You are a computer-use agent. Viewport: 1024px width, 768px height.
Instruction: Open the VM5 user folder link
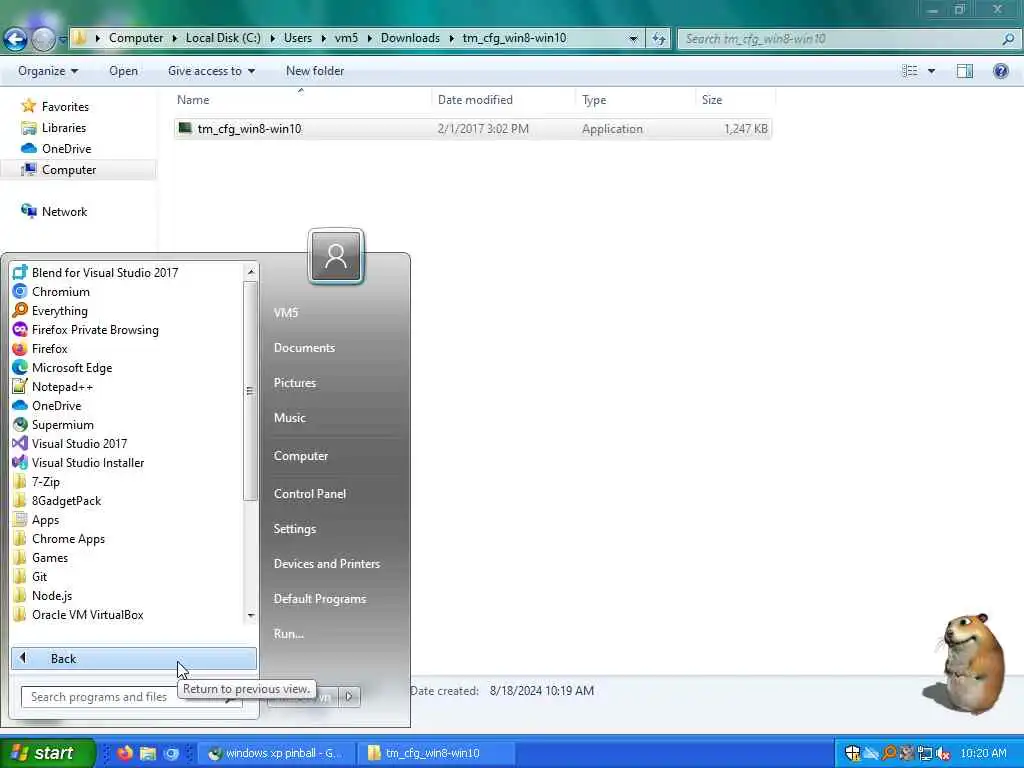[285, 312]
